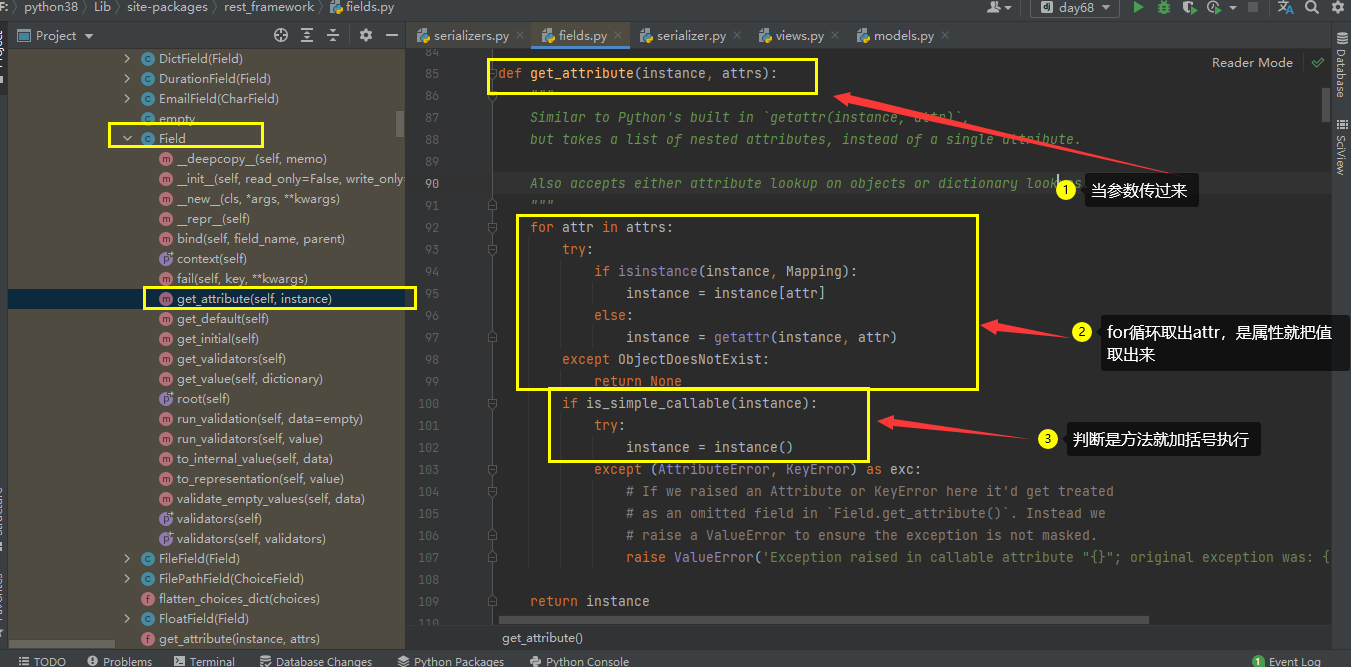Viewport: 1351px width, 667px height.
Task: Open the Database Changes tool window
Action: click(316, 661)
